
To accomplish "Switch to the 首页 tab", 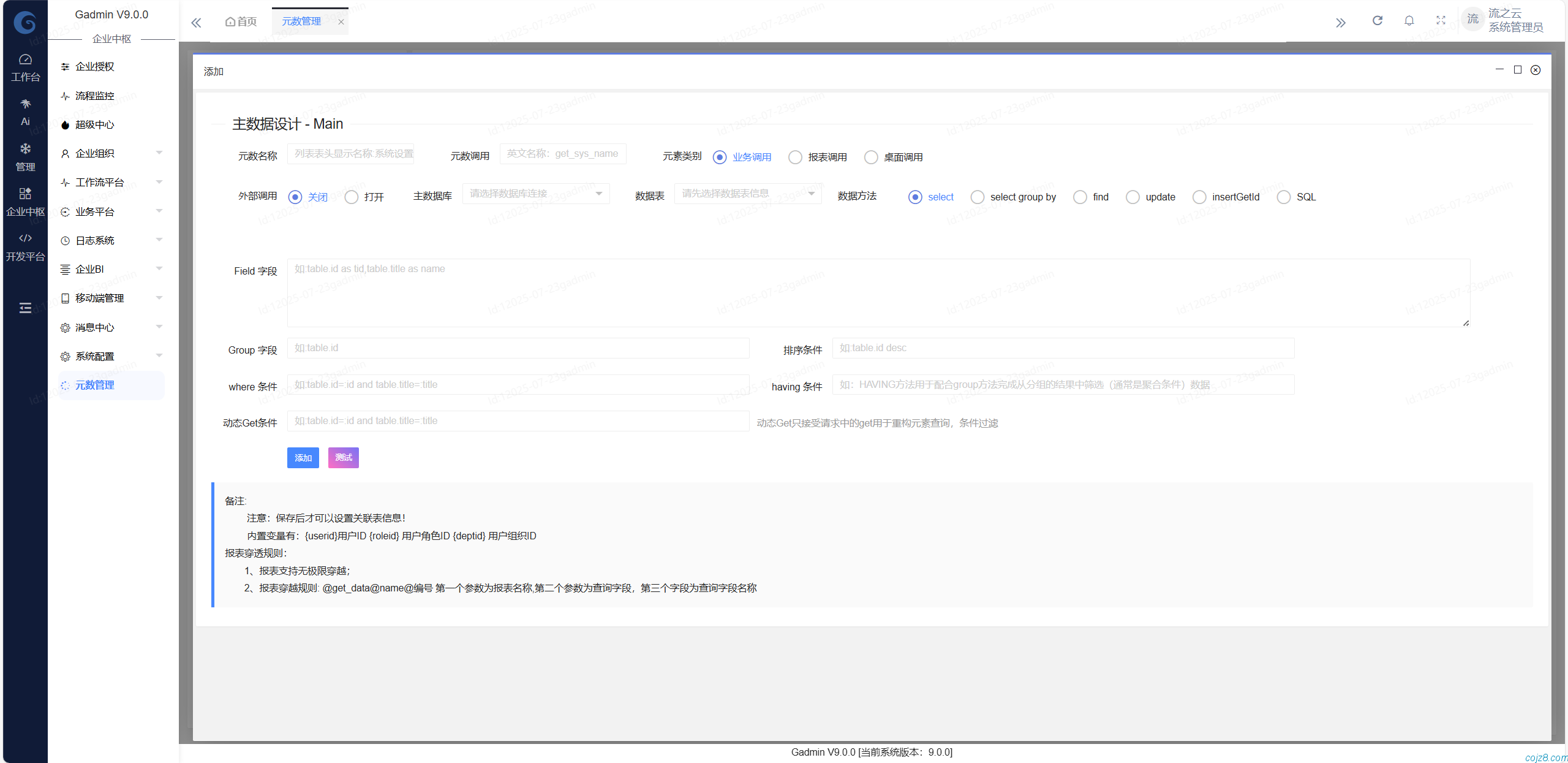I will [241, 21].
